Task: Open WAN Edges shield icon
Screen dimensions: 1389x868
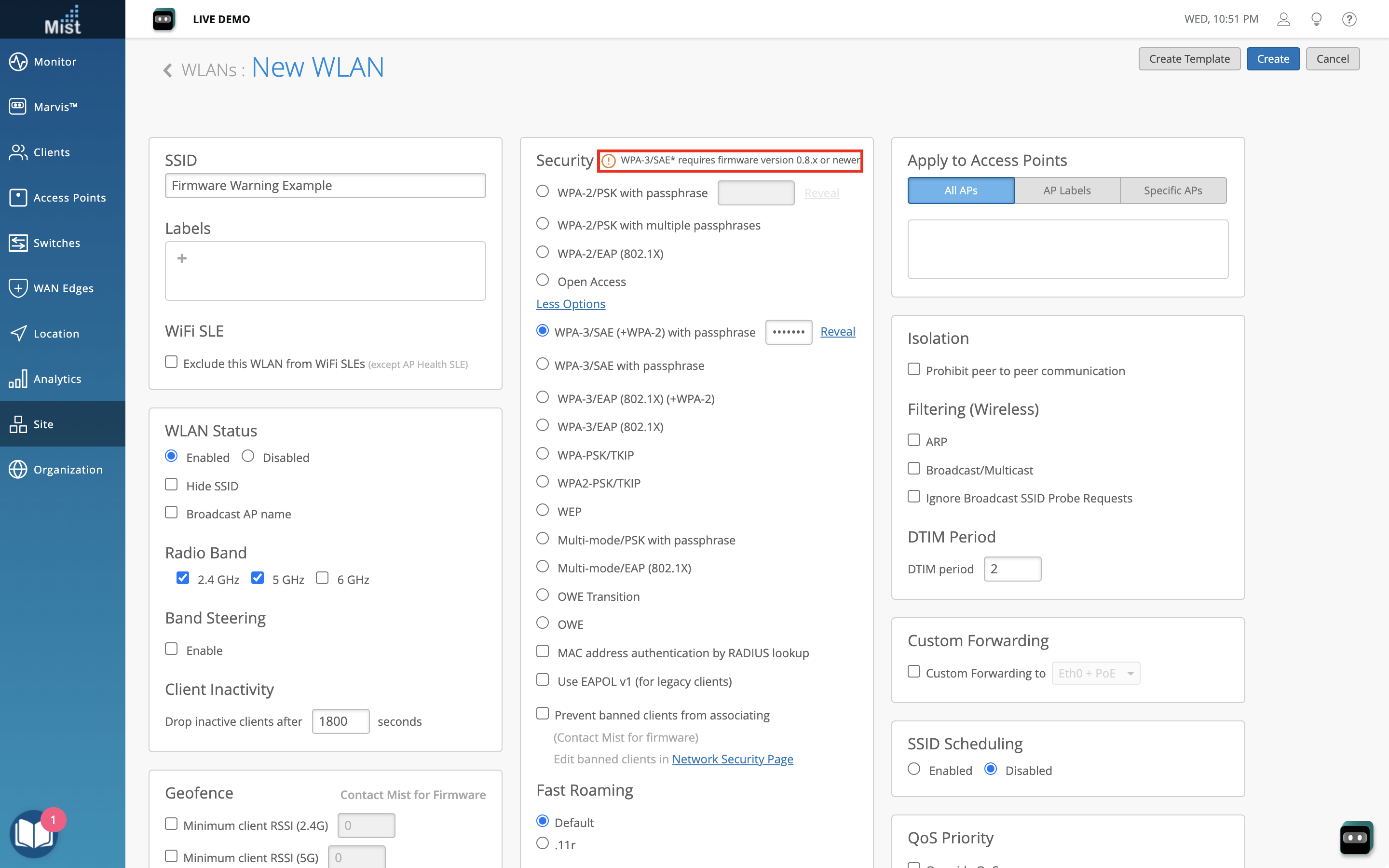Action: 18,288
